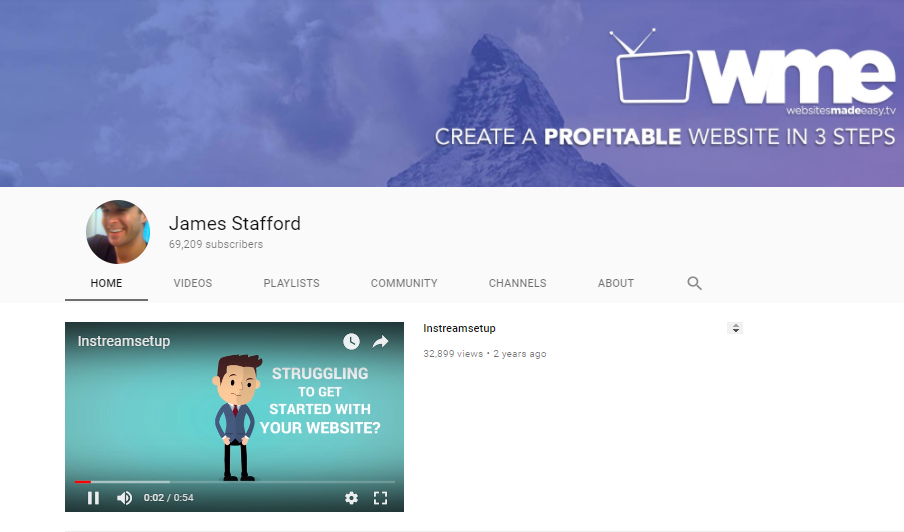Click the James Stafford channel name
The height and width of the screenshot is (532, 904).
tap(235, 223)
